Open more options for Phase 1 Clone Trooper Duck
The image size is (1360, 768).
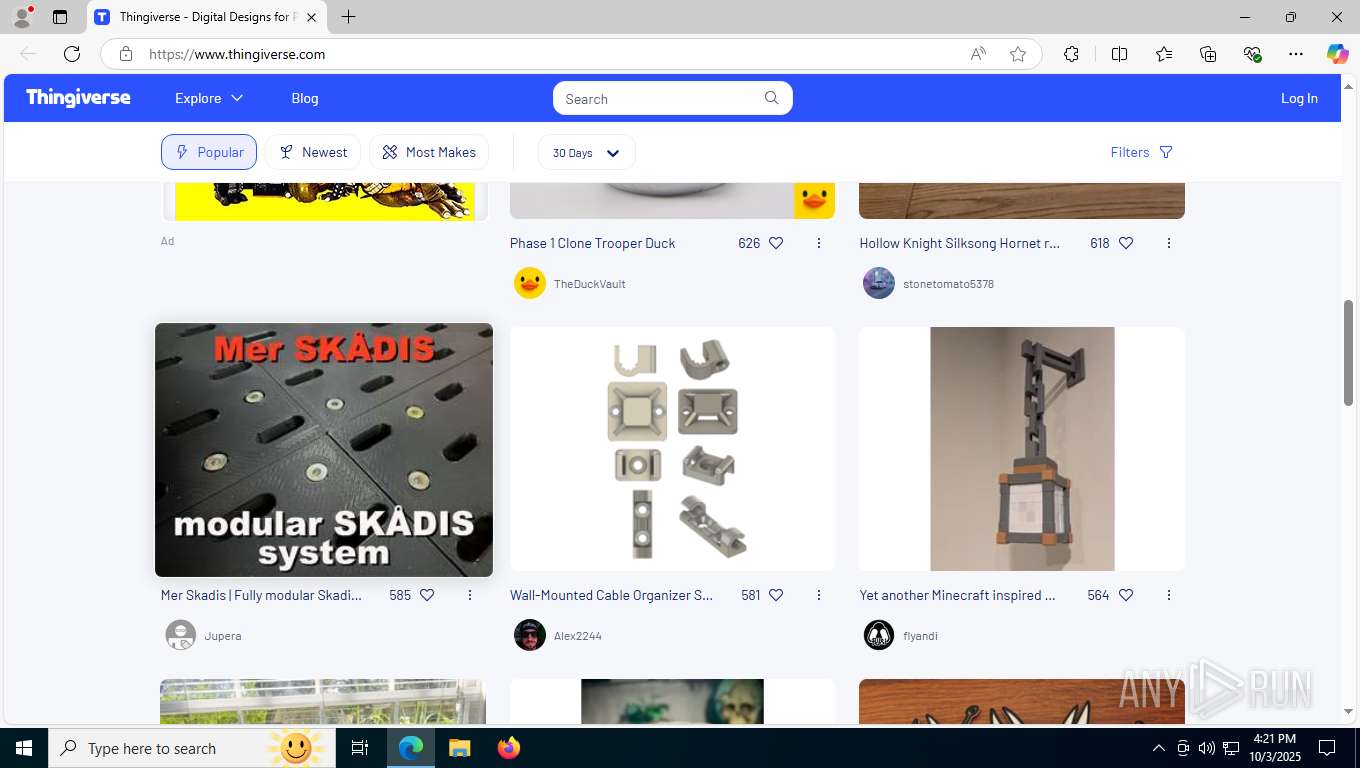[x=819, y=243]
